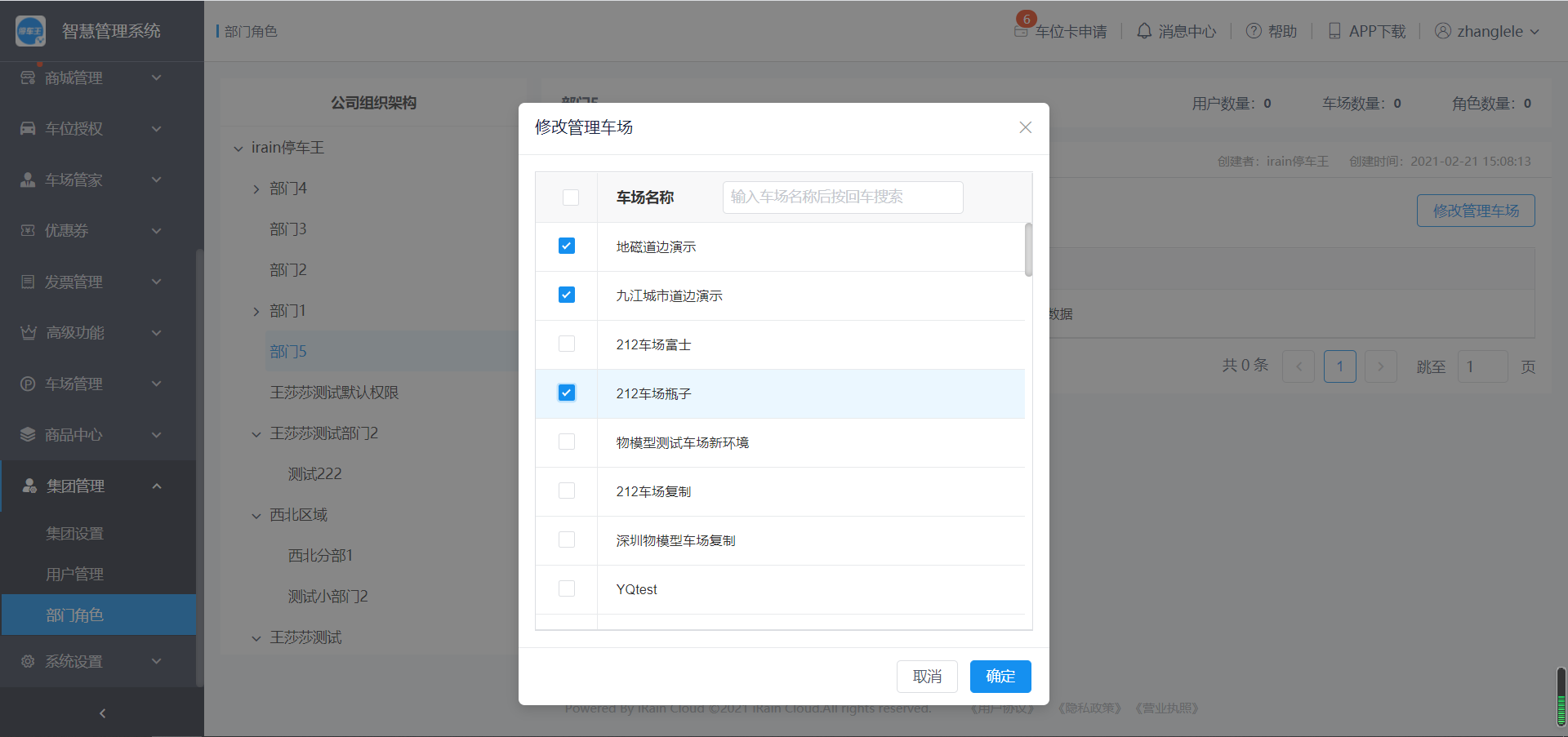
Task: Click the 消息中心 bell icon
Action: tap(1144, 31)
